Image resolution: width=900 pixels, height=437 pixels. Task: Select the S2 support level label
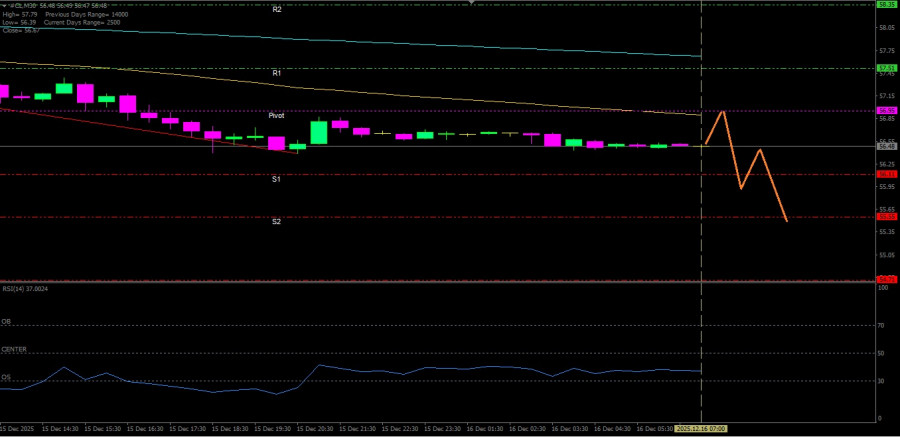tap(276, 222)
